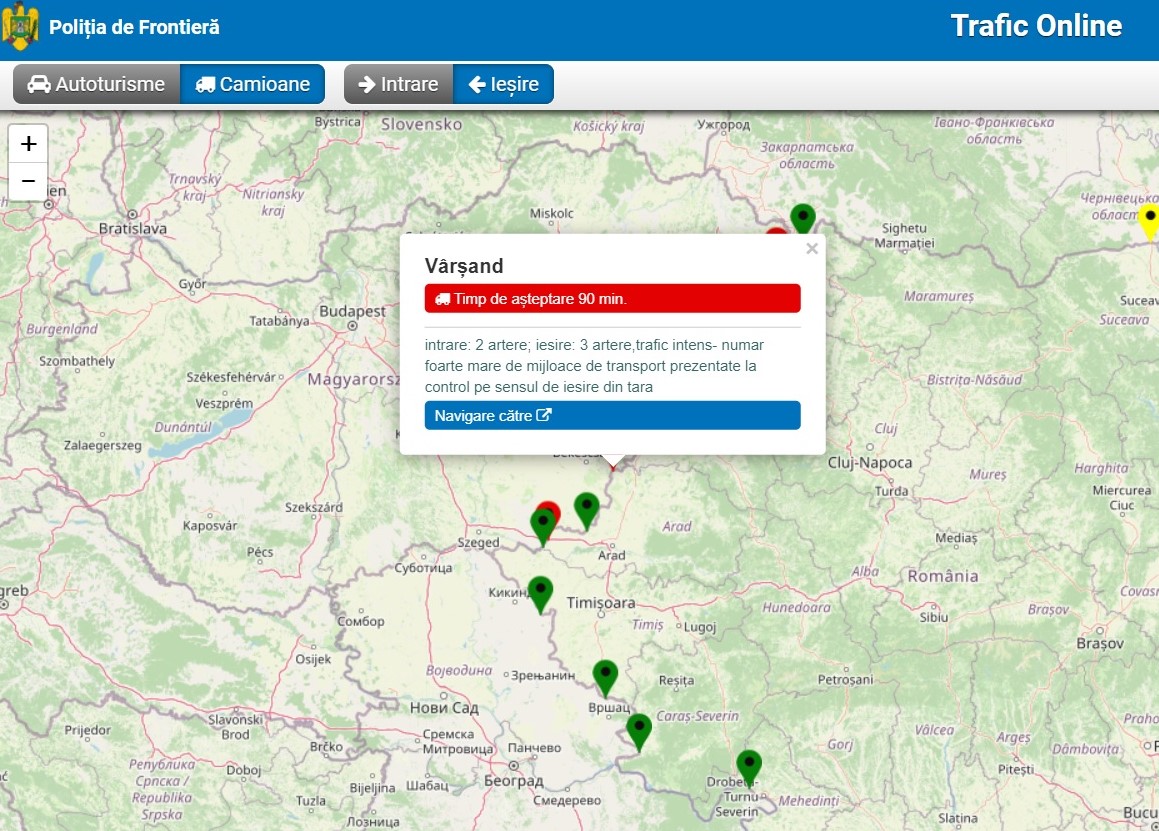Screen dimensions: 1159x831
Task: Select the green marker beside Kikinda
Action: tap(540, 593)
